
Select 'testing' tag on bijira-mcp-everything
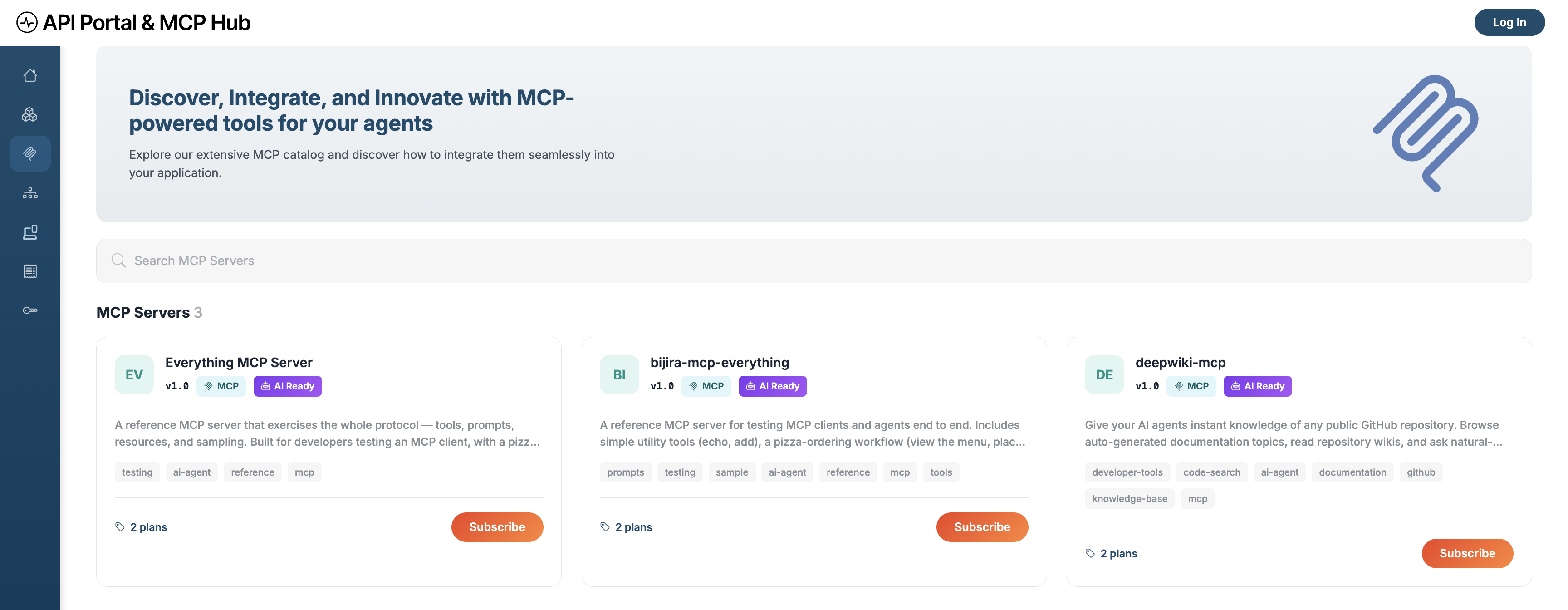(679, 472)
